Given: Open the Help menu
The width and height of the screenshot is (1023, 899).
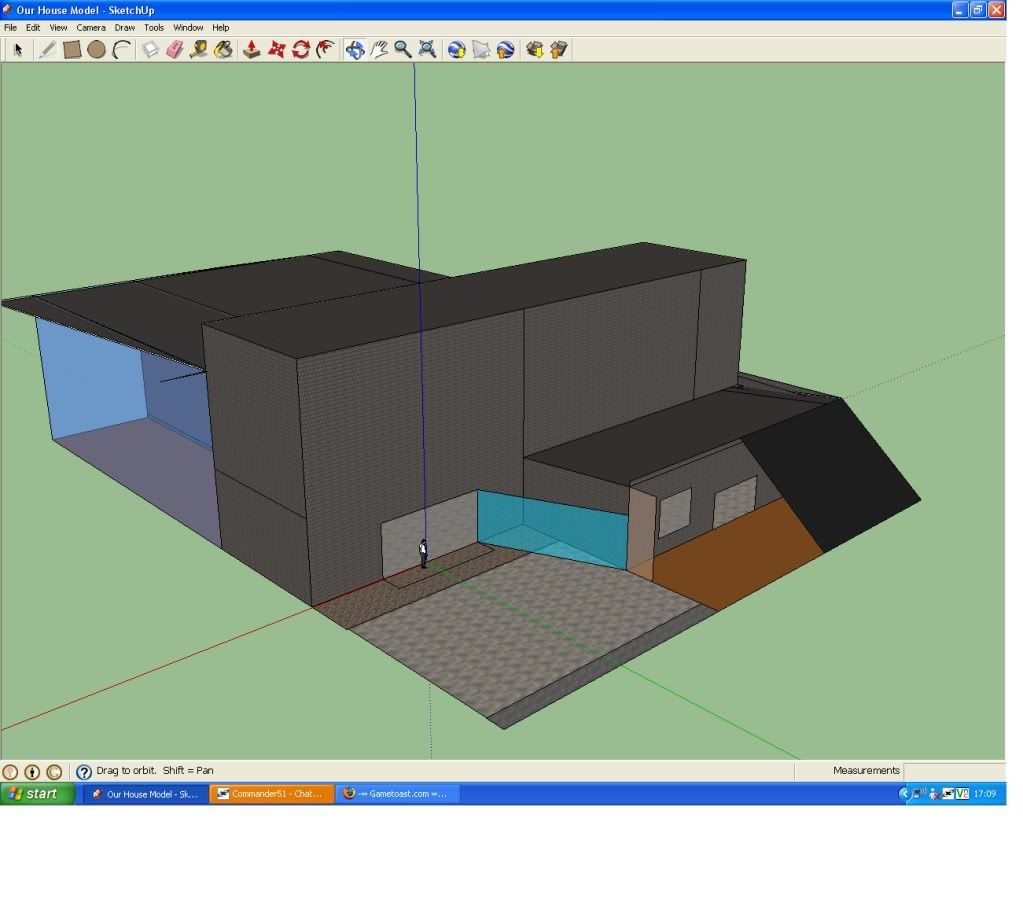Looking at the screenshot, I should (x=221, y=27).
